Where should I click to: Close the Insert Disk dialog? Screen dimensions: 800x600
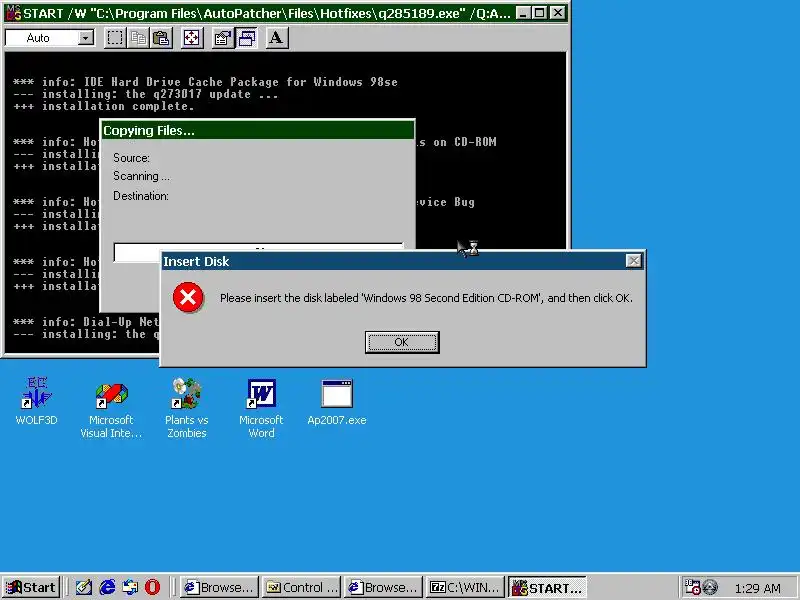[633, 261]
